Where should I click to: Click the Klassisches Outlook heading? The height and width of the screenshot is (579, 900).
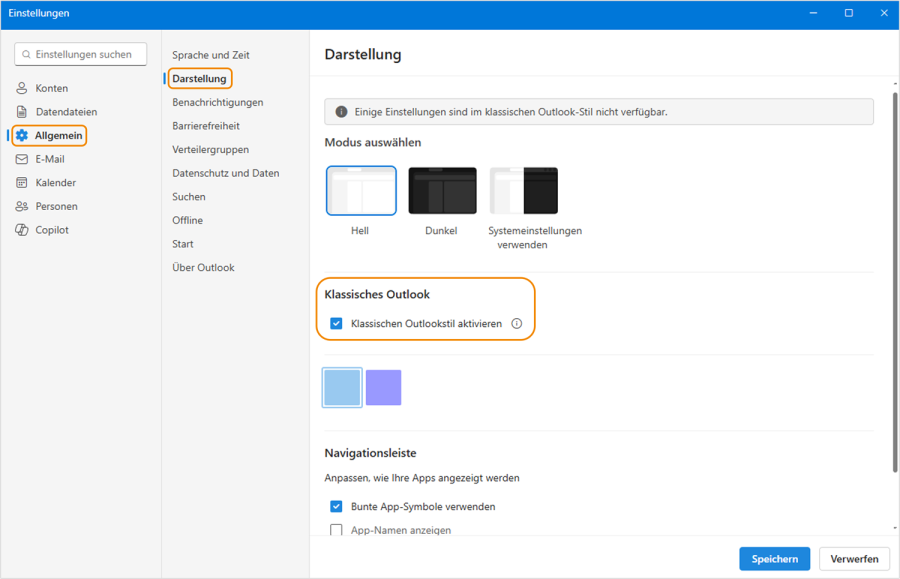(x=377, y=294)
